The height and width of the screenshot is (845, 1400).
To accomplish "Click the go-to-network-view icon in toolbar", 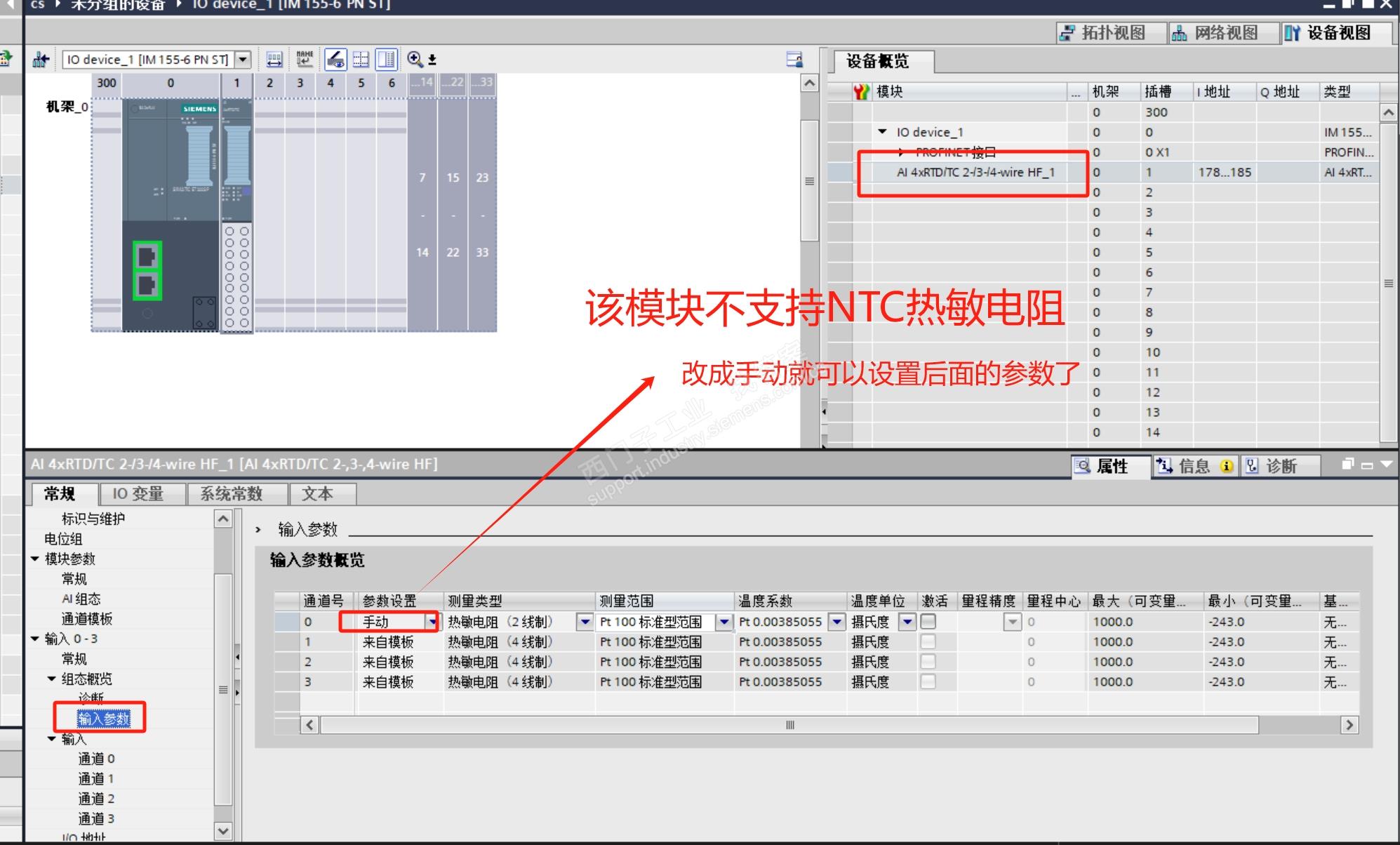I will [x=40, y=60].
